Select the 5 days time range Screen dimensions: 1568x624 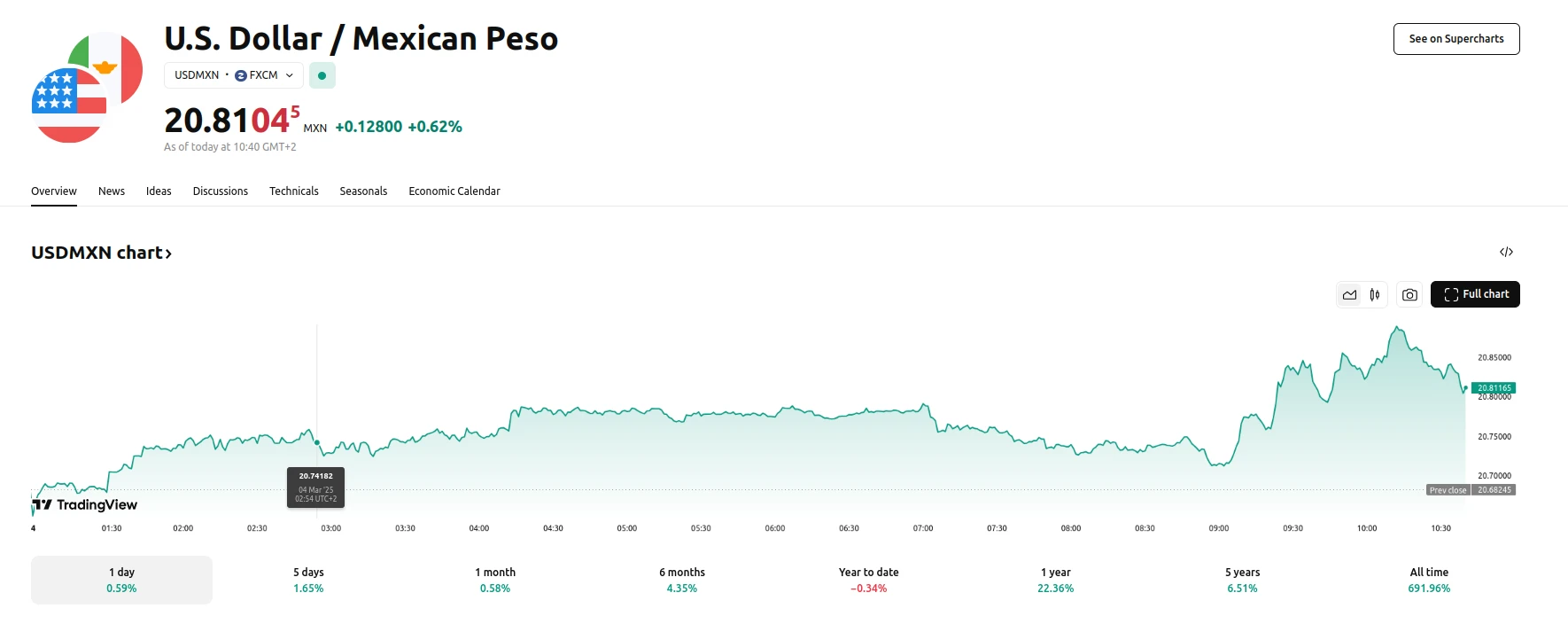click(308, 580)
